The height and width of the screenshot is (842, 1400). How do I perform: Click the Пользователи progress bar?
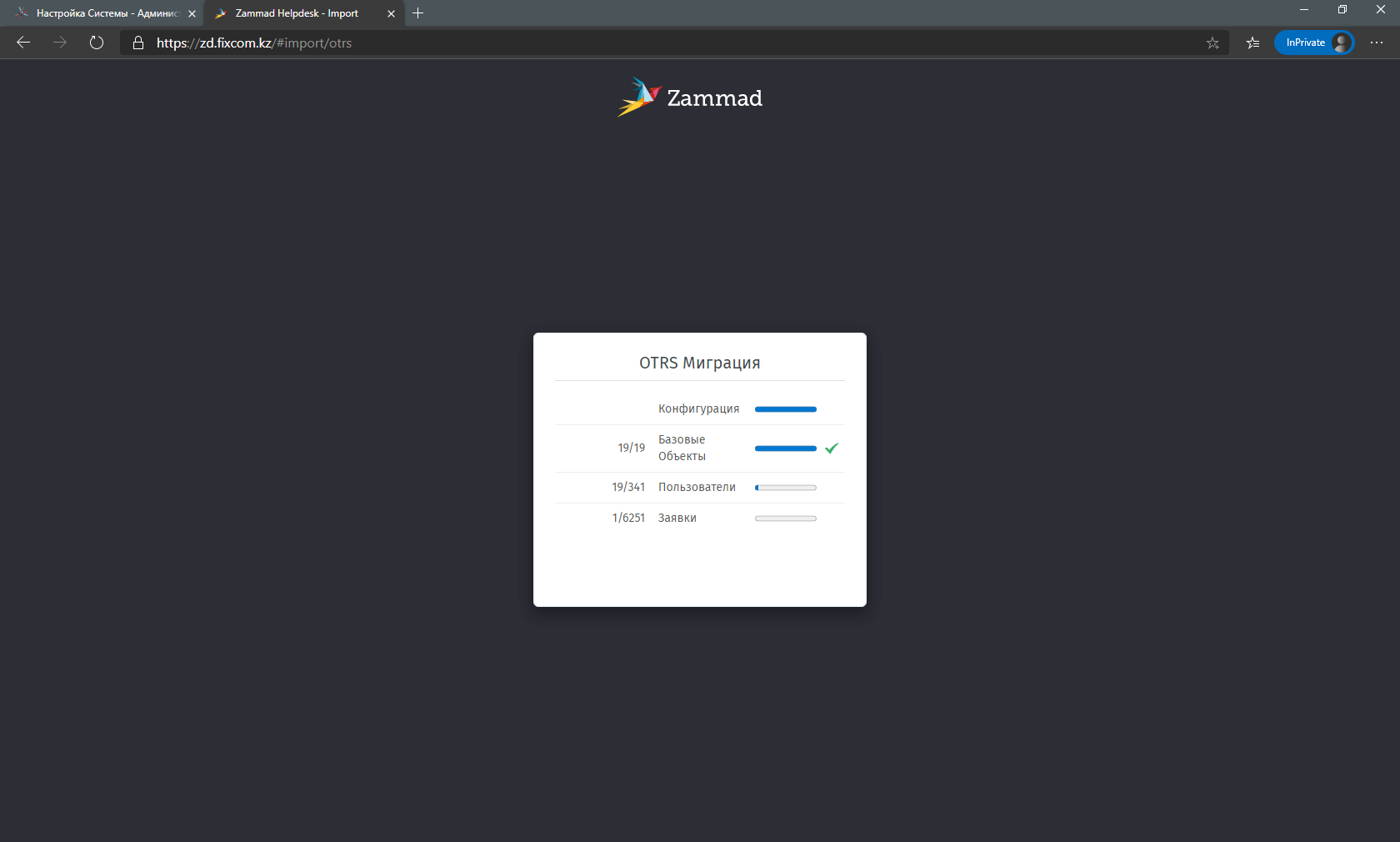coord(786,488)
